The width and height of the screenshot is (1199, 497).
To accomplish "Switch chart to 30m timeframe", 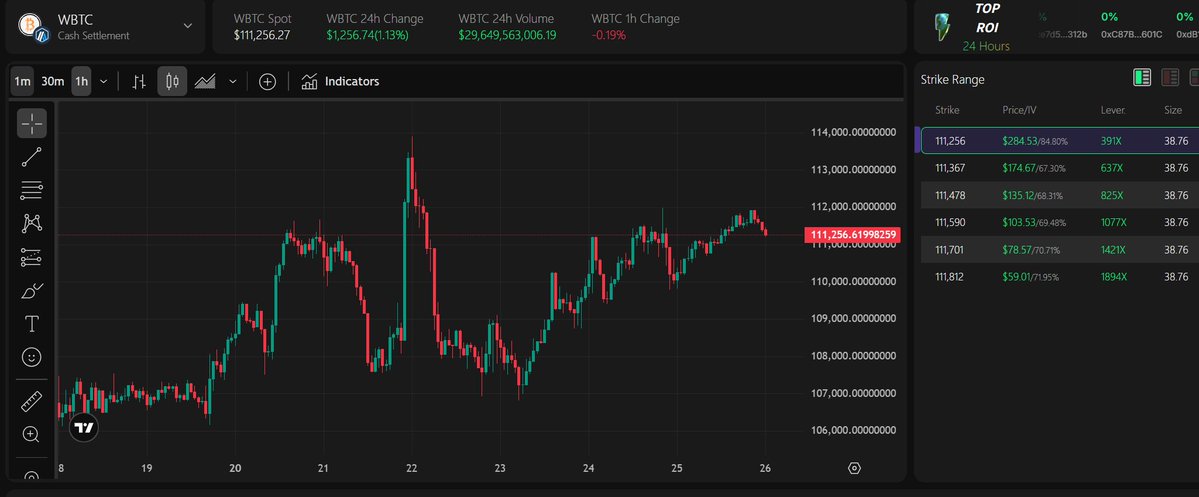I will [53, 82].
